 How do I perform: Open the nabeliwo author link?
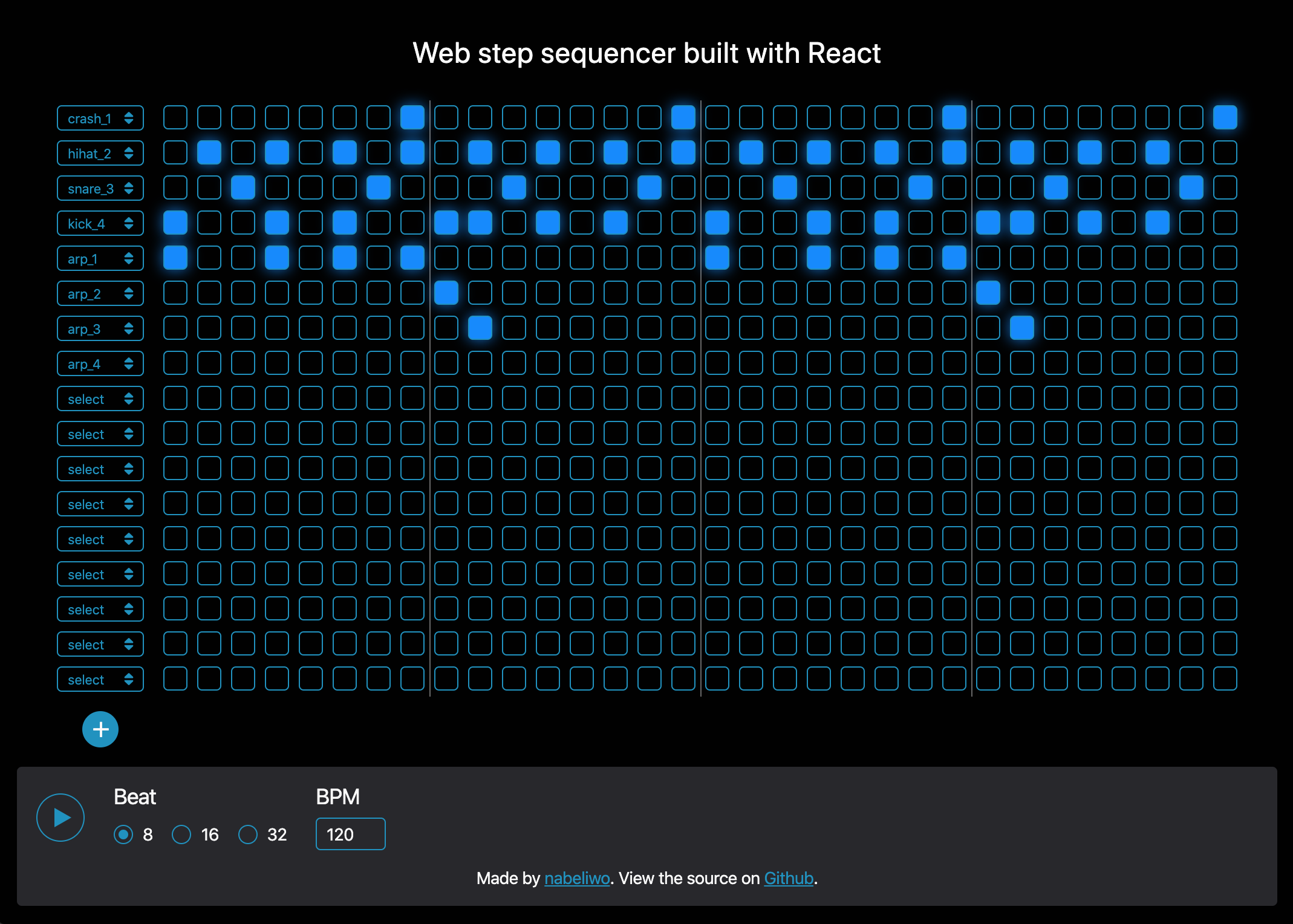[x=577, y=878]
